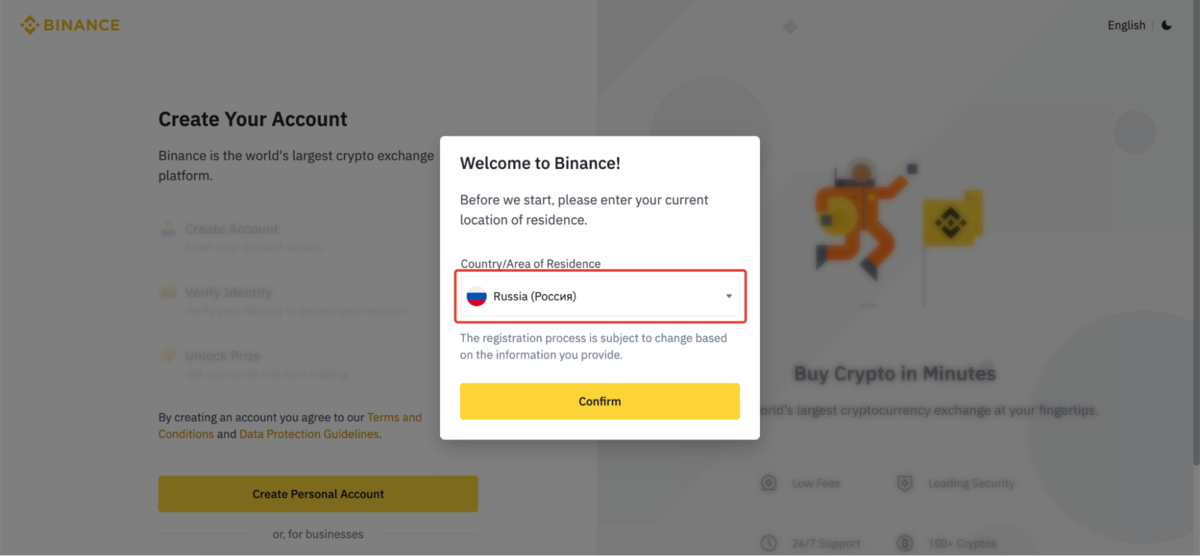This screenshot has height=556, width=1200.
Task: Click the 100+ Cryptos coin icon
Action: tap(905, 543)
